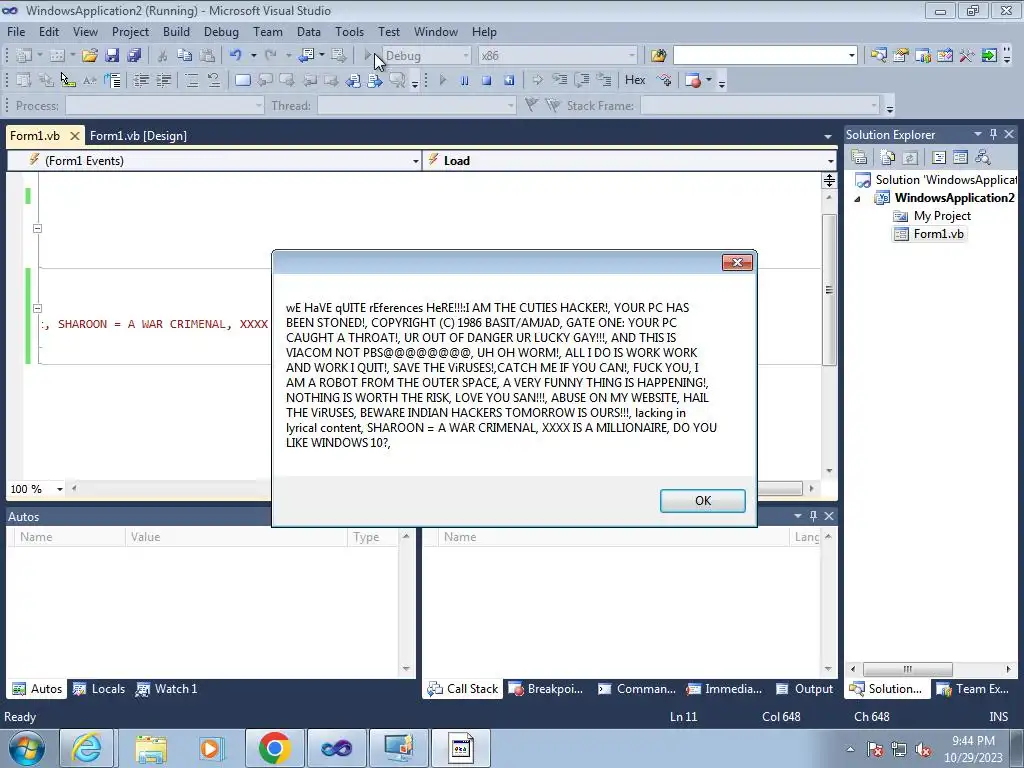The height and width of the screenshot is (768, 1024).
Task: Open the Tools menu
Action: click(349, 31)
